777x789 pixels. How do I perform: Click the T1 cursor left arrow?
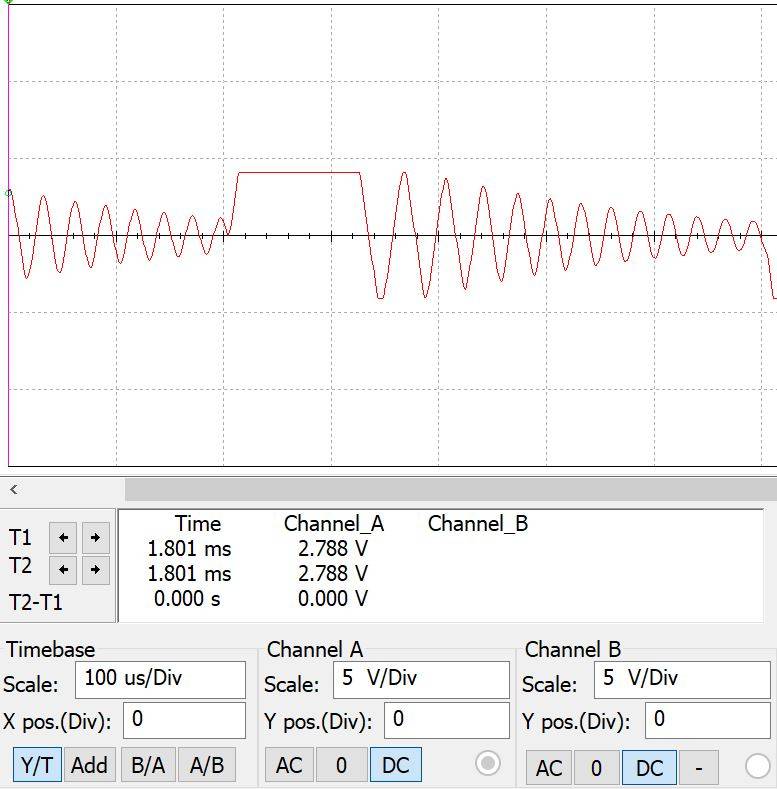coord(64,537)
